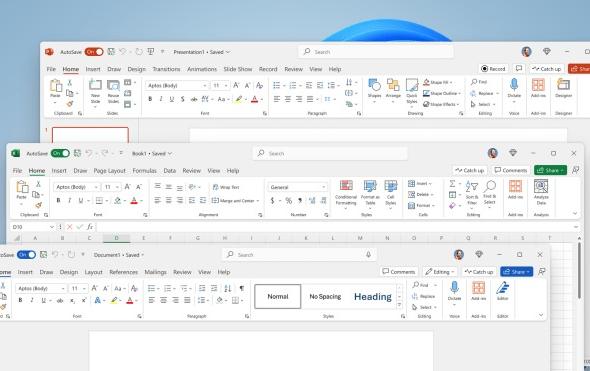Toggle AutoSave switch in PowerPoint window

click(94, 52)
